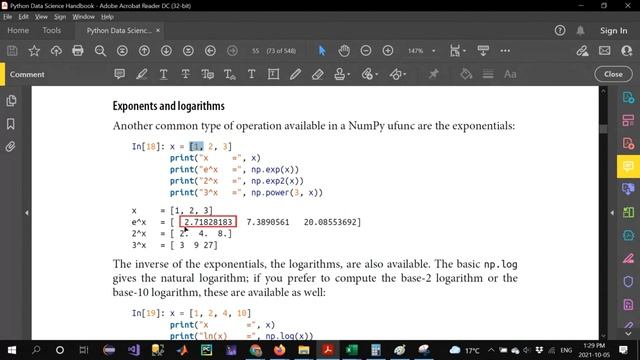Viewport: 640px width, 360px height.
Task: Select Insert text at cursor tool
Action: tap(229, 74)
